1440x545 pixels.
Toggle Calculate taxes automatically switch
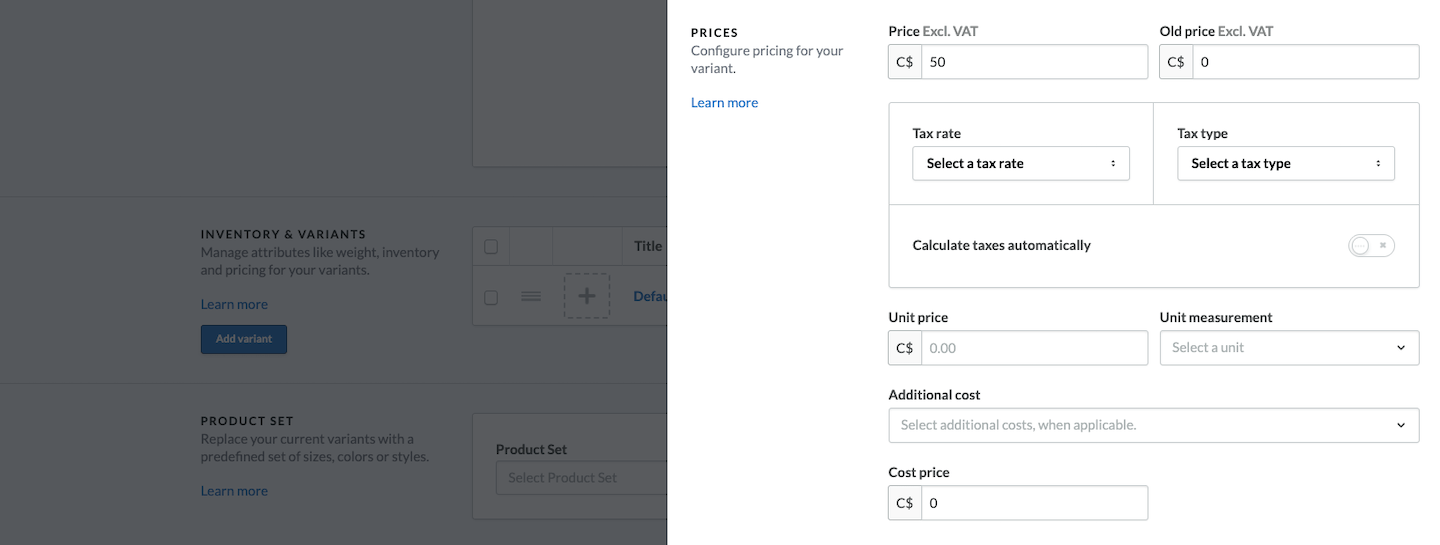pyautogui.click(x=1371, y=245)
